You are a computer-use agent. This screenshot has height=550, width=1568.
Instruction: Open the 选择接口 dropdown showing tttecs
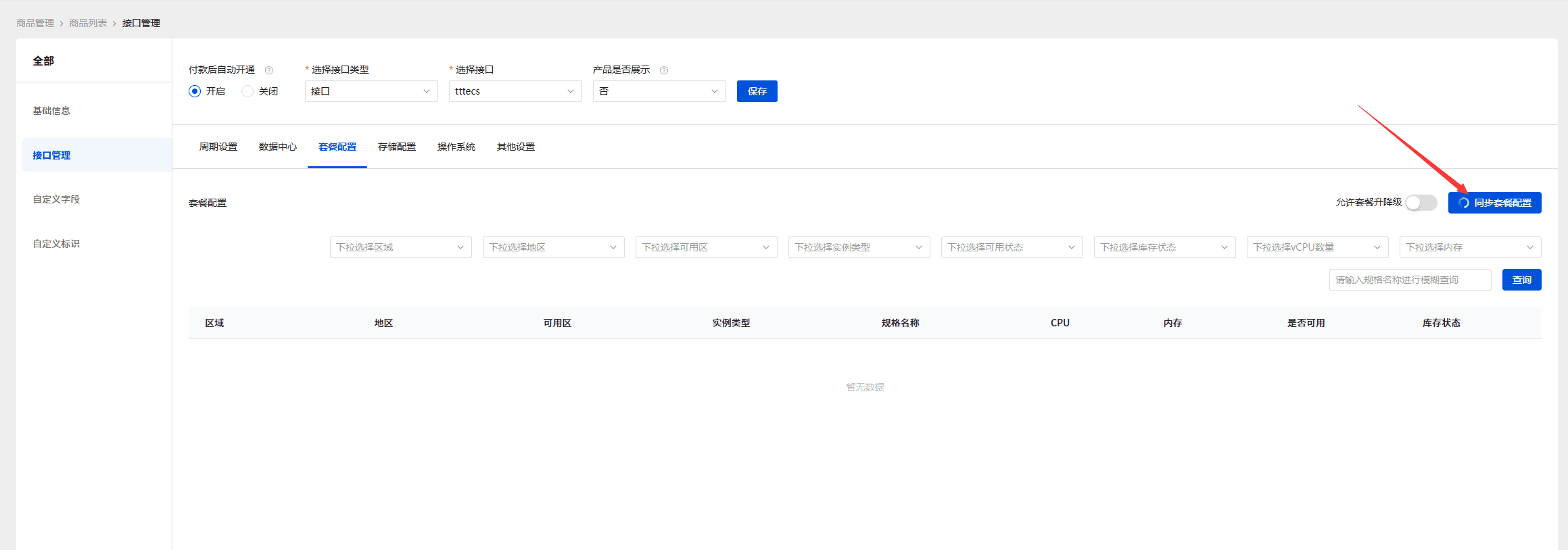pyautogui.click(x=515, y=91)
